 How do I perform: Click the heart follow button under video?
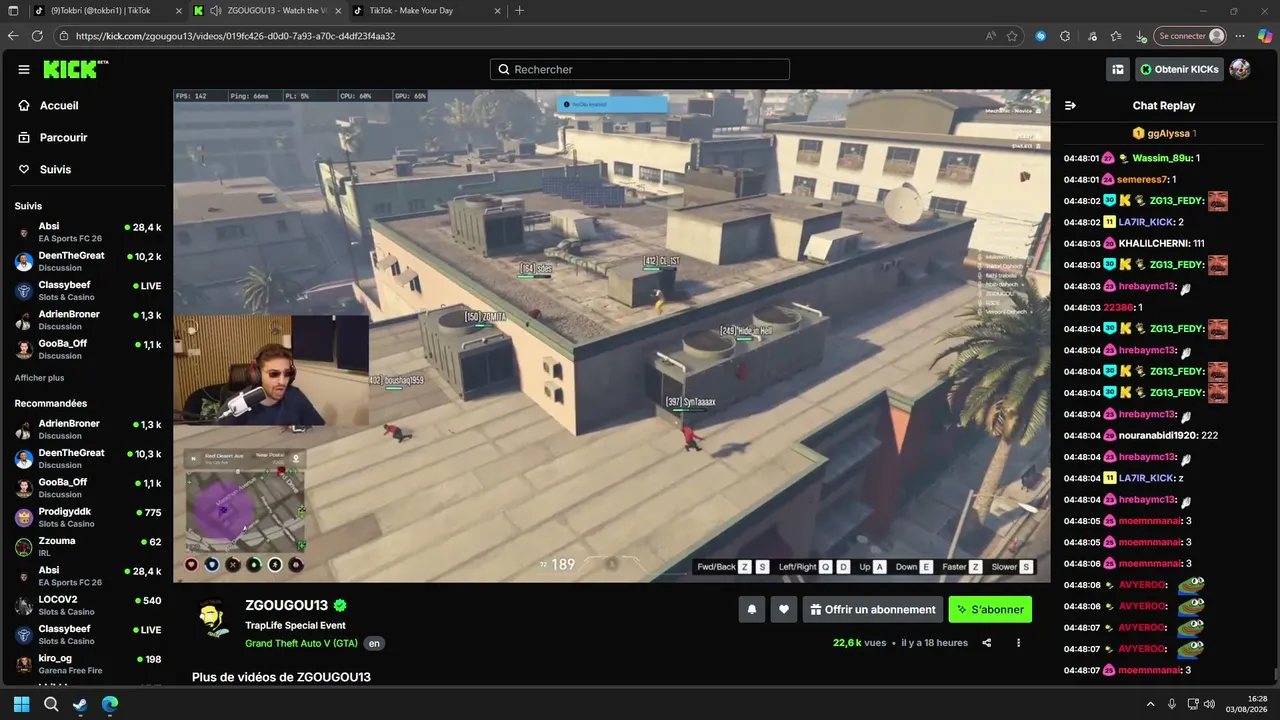tap(784, 609)
